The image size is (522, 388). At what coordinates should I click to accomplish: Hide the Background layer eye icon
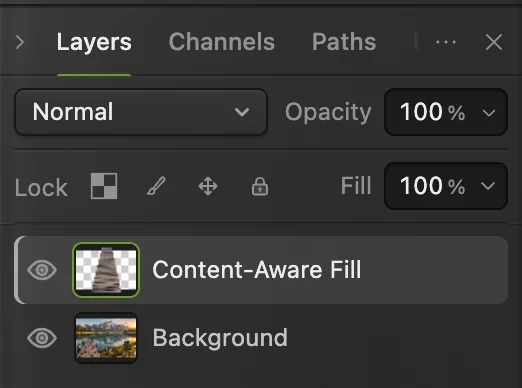click(42, 338)
